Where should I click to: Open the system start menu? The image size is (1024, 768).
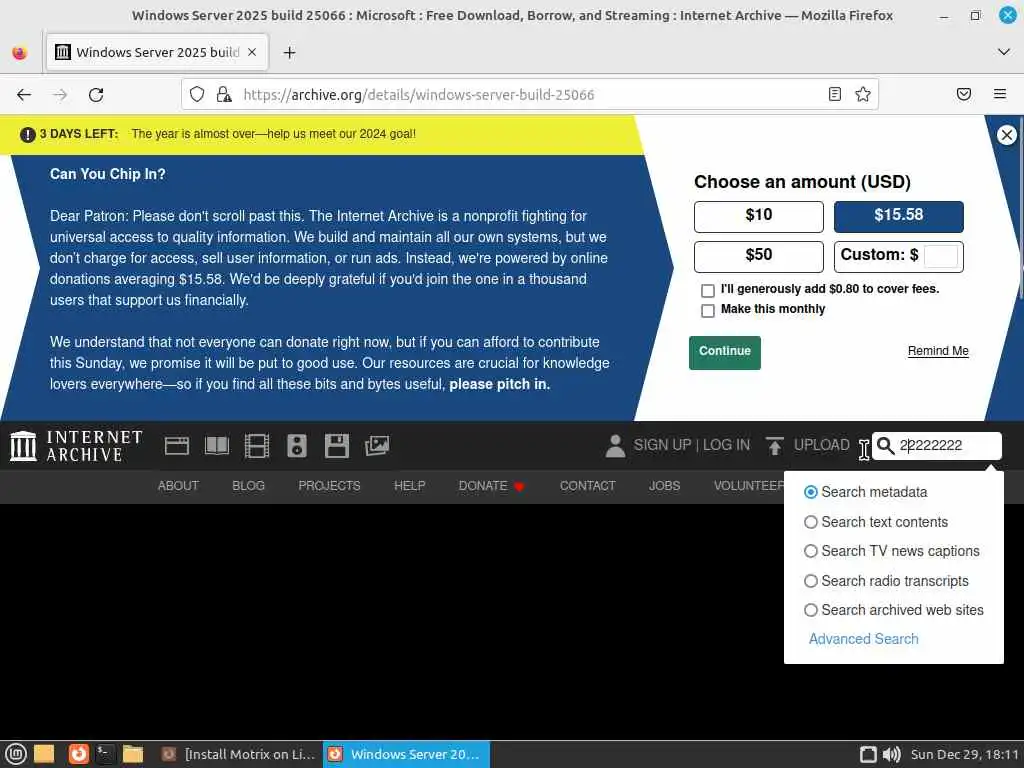(15, 754)
